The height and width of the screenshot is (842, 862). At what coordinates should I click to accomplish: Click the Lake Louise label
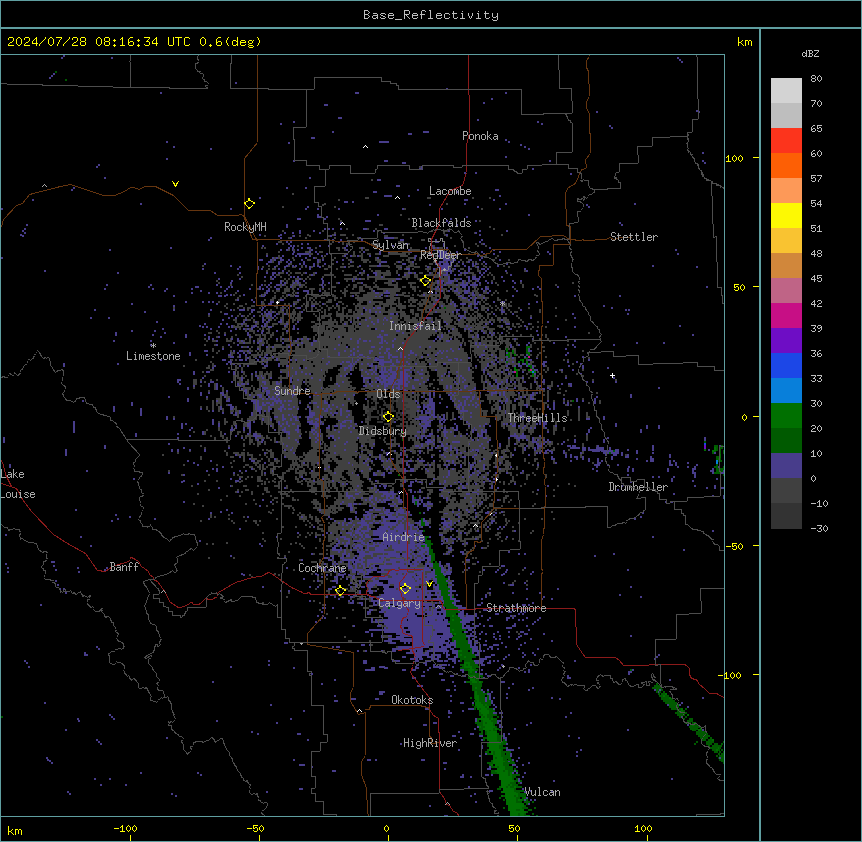pyautogui.click(x=18, y=484)
